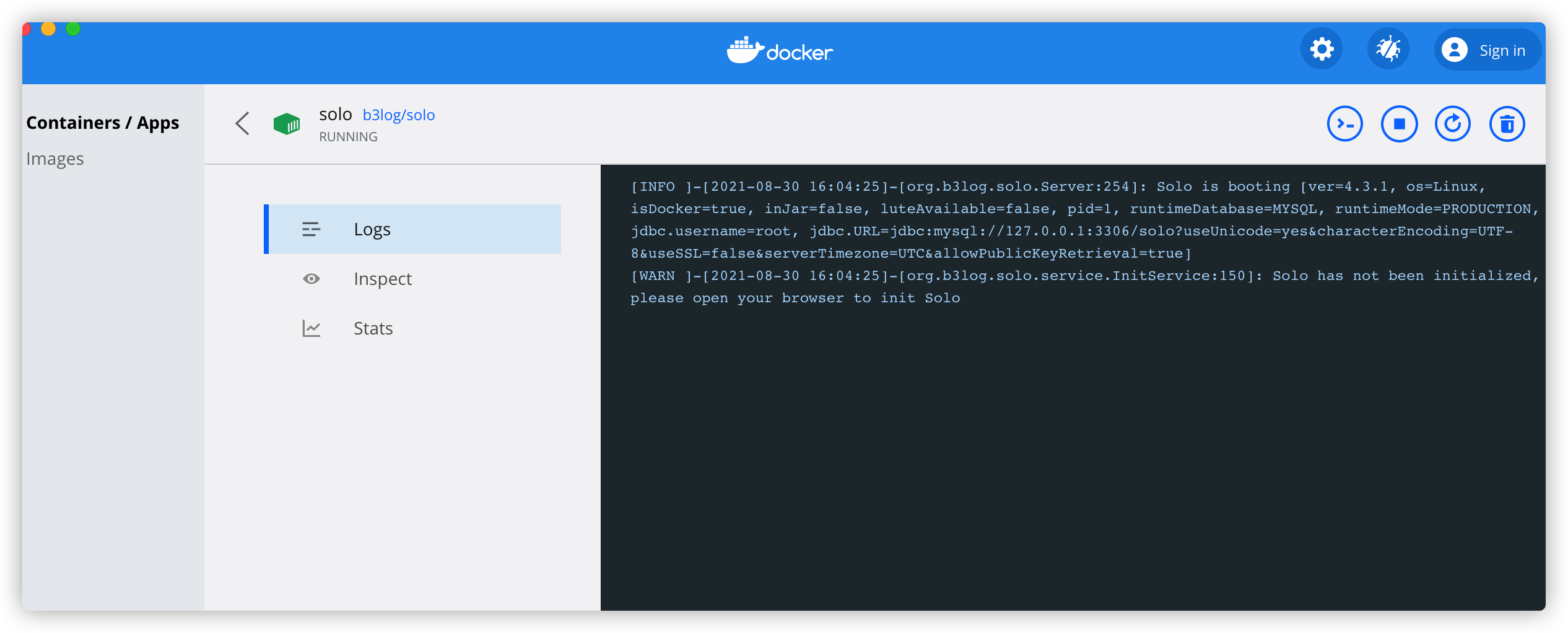
Task: Click the Logs list icon
Action: tap(311, 229)
